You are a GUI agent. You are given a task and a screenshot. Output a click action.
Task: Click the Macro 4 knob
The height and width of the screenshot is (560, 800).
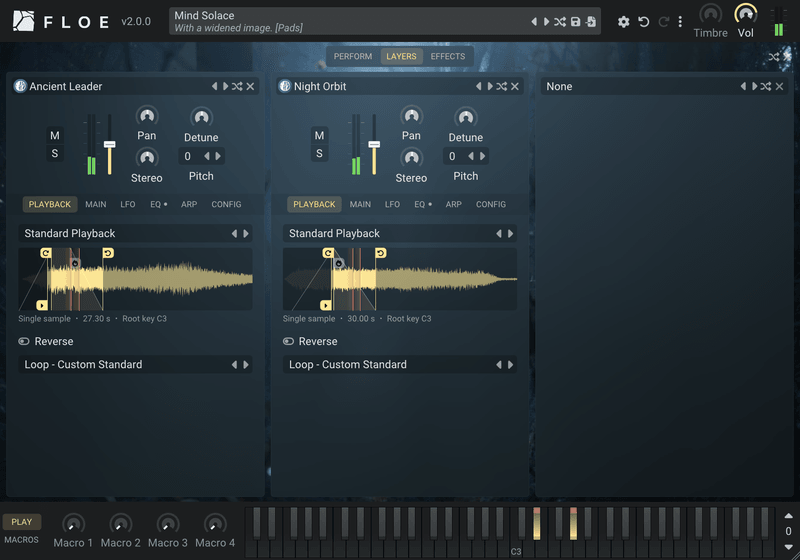click(x=215, y=524)
